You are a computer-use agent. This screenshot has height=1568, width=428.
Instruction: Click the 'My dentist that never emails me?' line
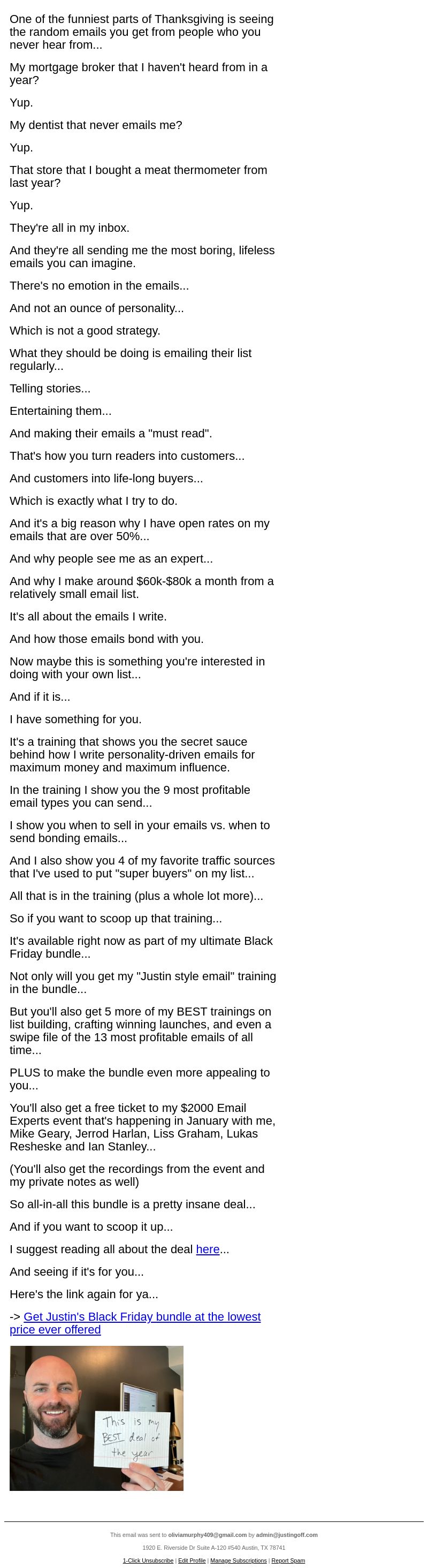pos(96,125)
